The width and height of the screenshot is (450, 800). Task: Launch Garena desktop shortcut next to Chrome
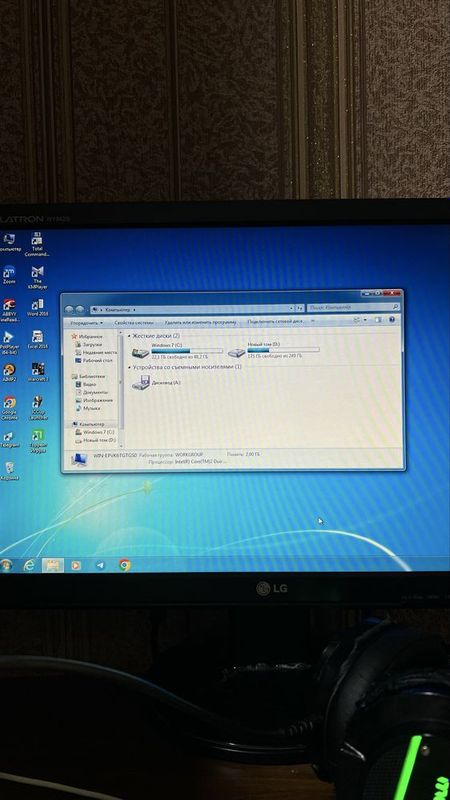[x=37, y=407]
